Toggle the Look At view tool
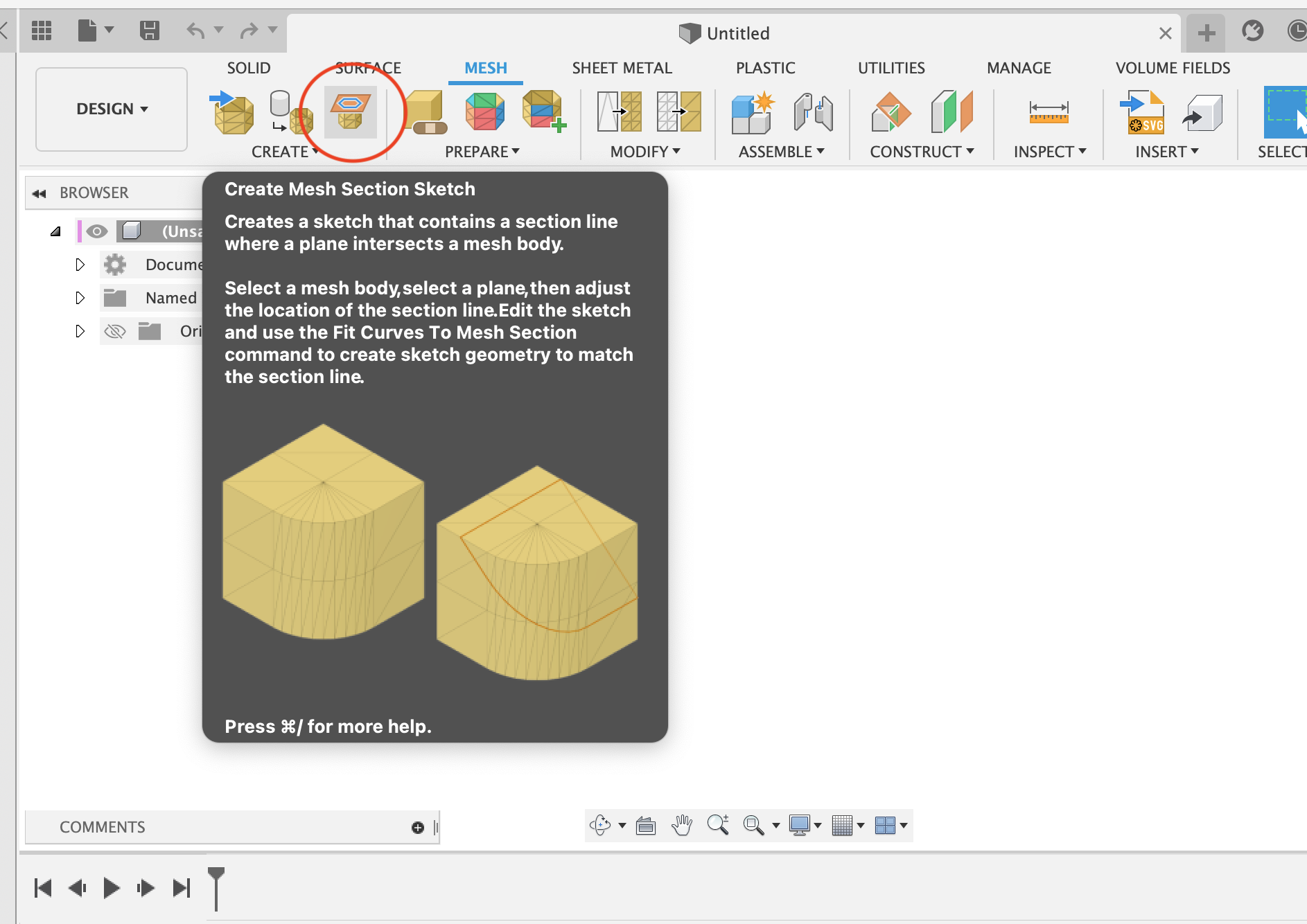 (x=646, y=825)
